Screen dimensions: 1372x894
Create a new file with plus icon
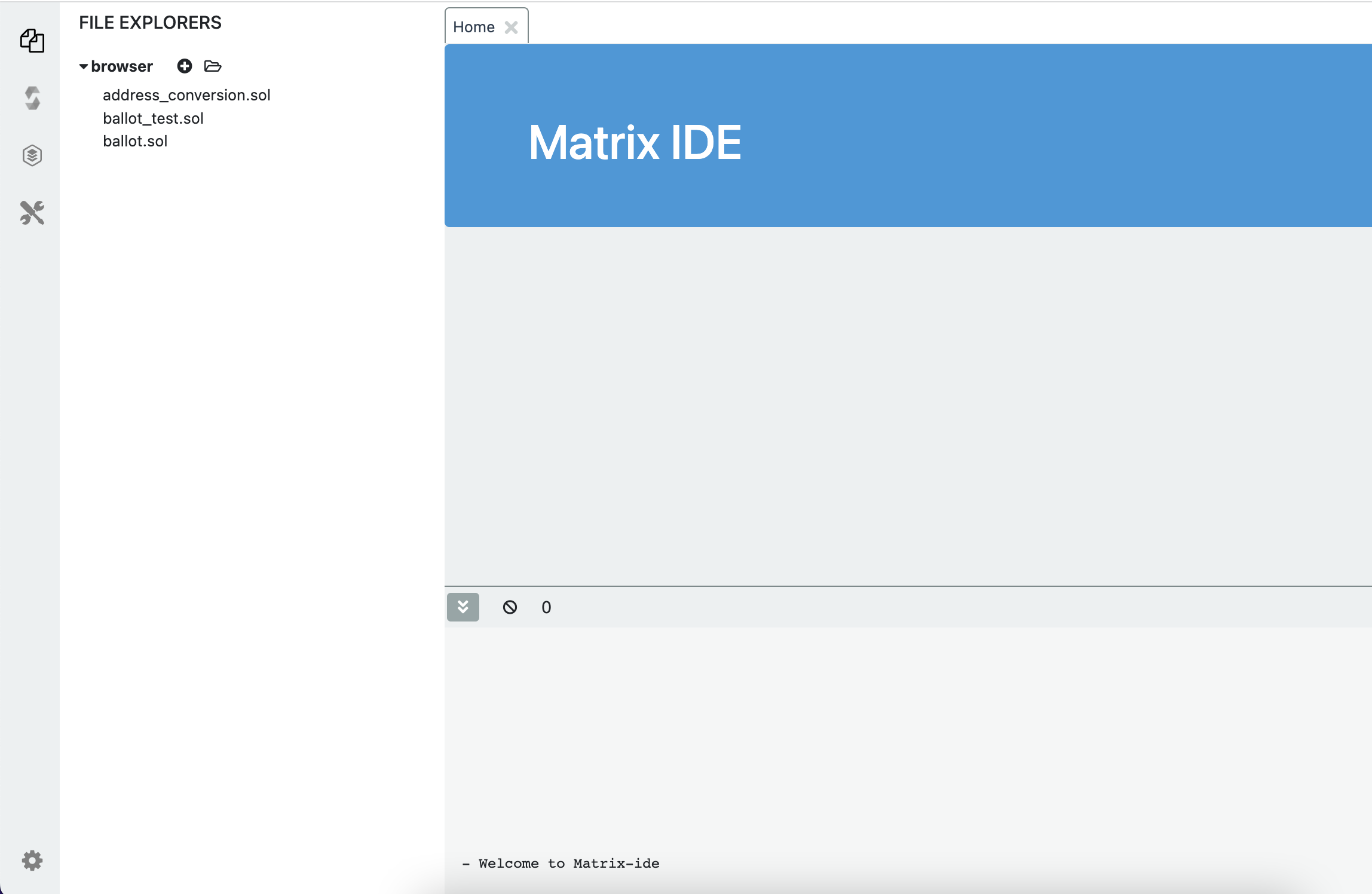tap(185, 66)
